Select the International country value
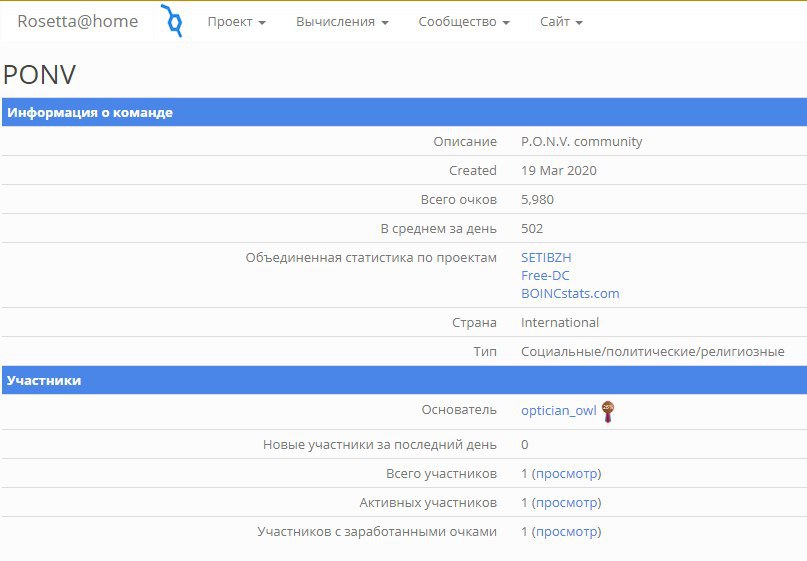 (x=560, y=323)
